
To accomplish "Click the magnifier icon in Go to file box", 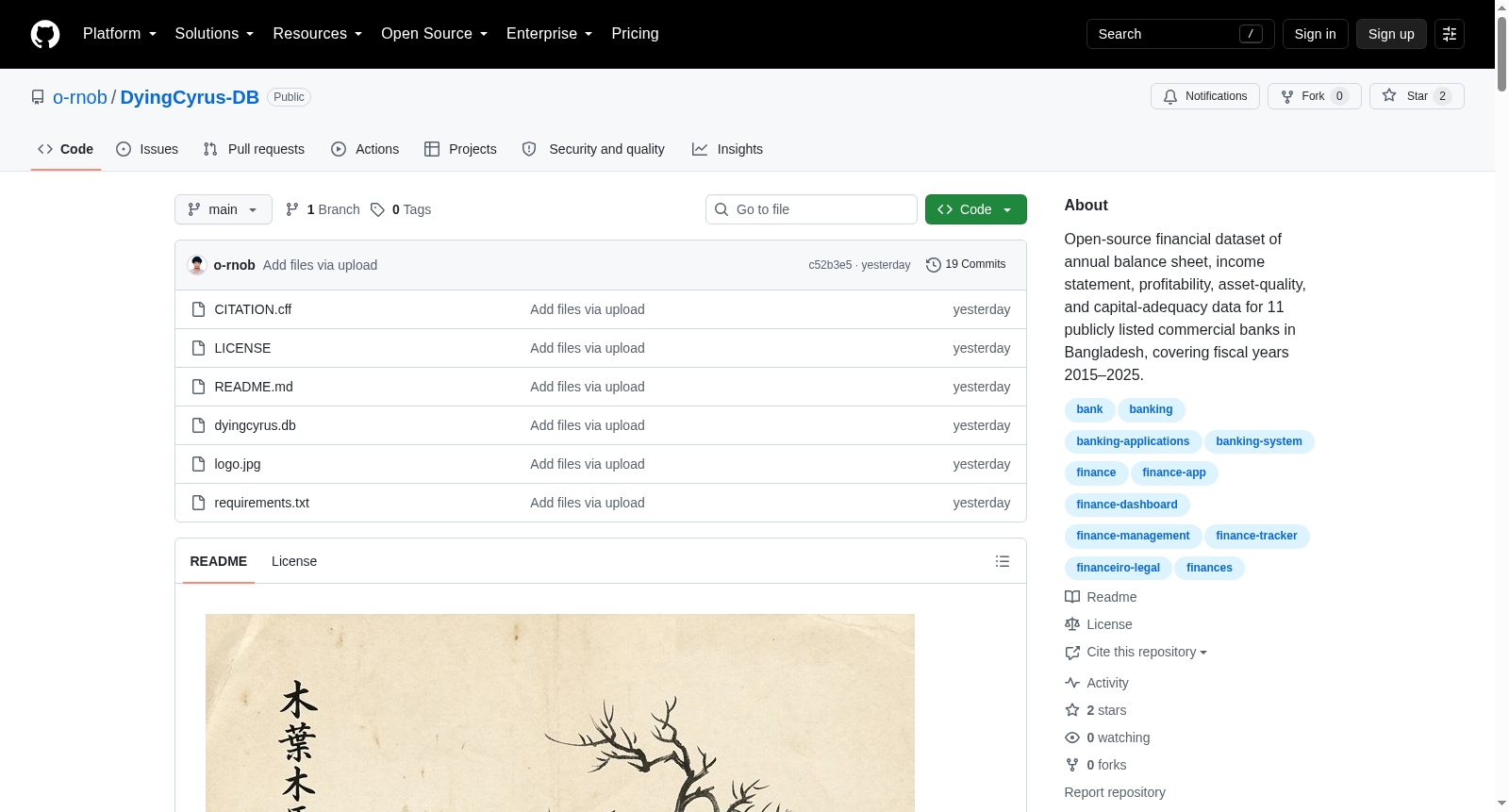I will 721,209.
